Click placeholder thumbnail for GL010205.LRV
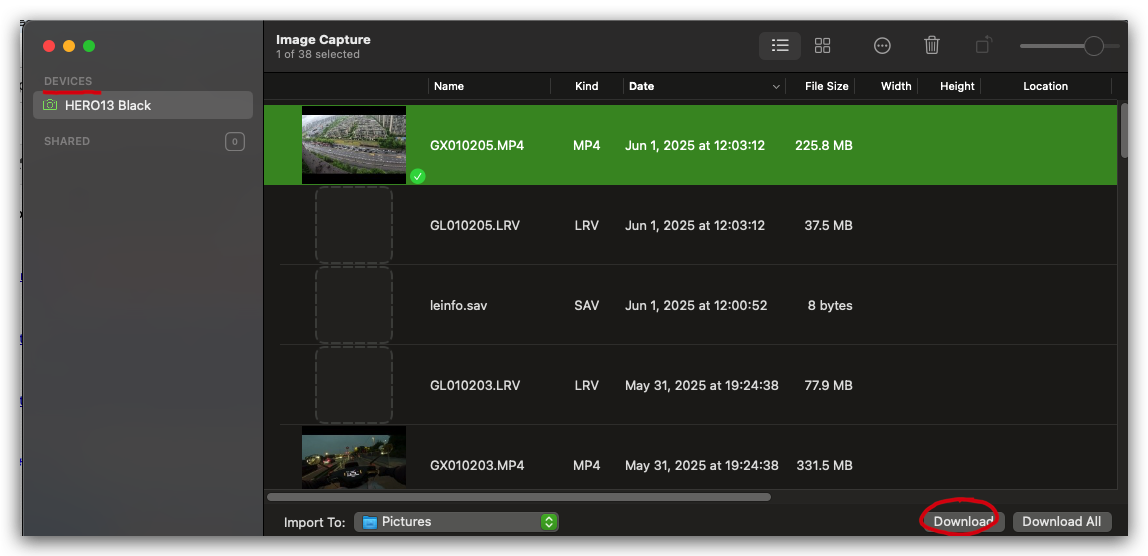Viewport: 1148px width, 556px height. click(x=354, y=225)
